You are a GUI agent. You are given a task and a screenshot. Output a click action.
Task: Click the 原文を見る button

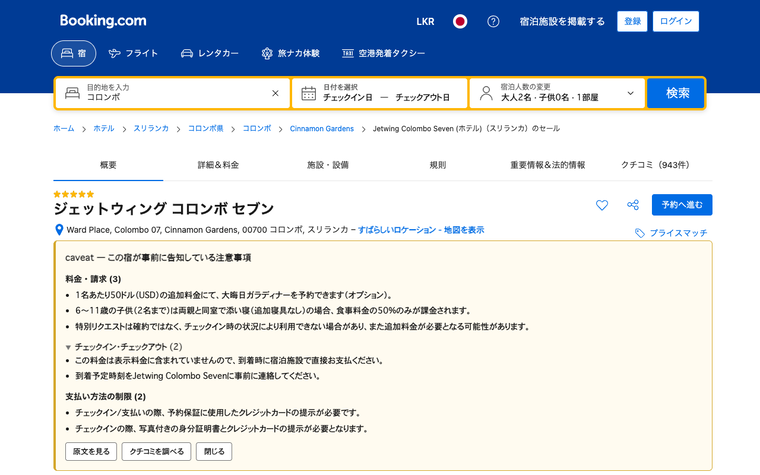click(91, 451)
